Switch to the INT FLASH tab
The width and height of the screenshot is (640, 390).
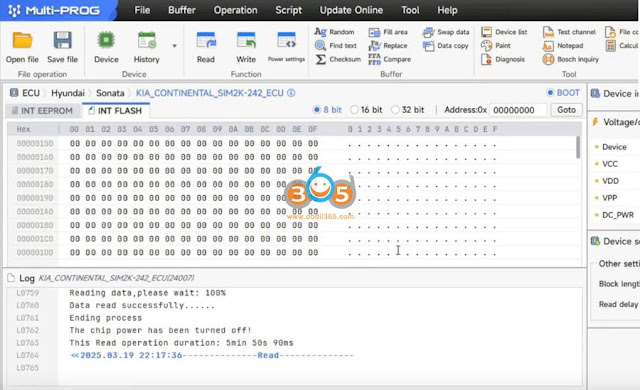click(116, 111)
